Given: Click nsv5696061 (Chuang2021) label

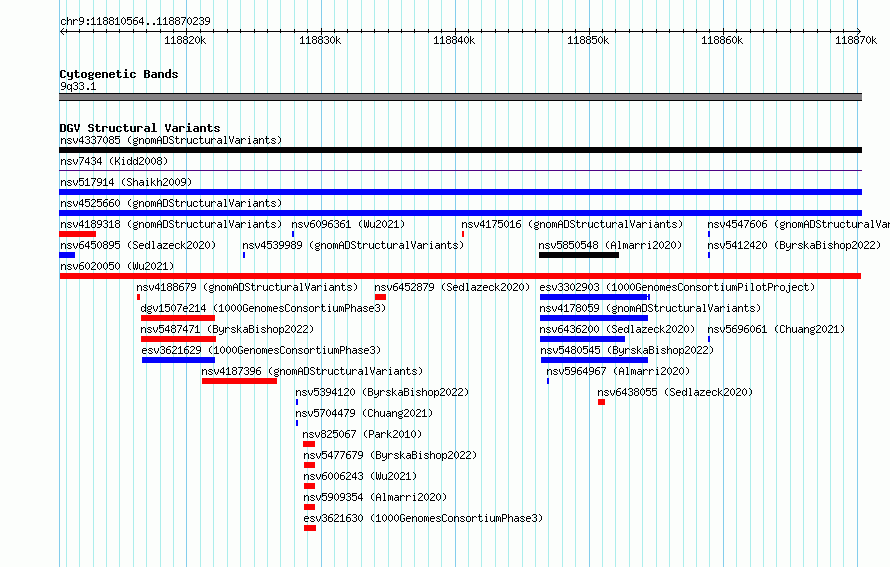Looking at the screenshot, I should [x=776, y=329].
